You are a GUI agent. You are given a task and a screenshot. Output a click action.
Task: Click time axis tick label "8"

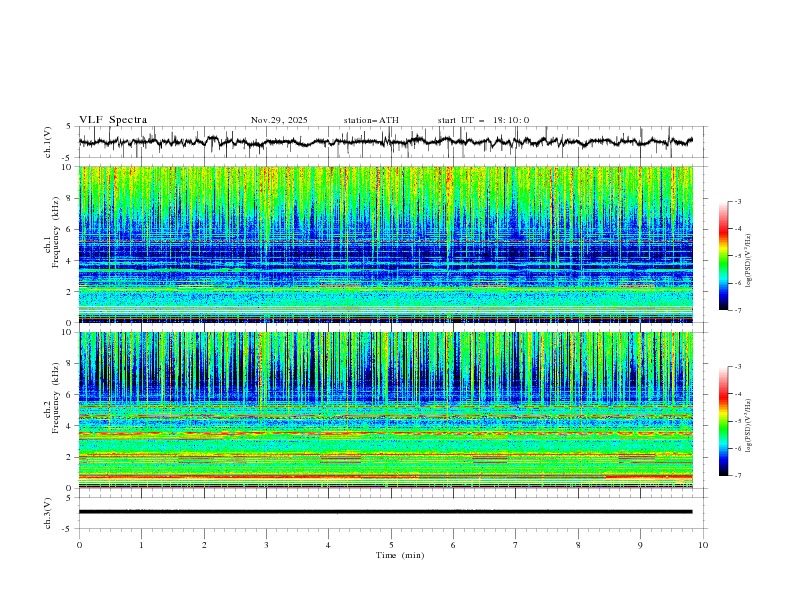coord(578,545)
